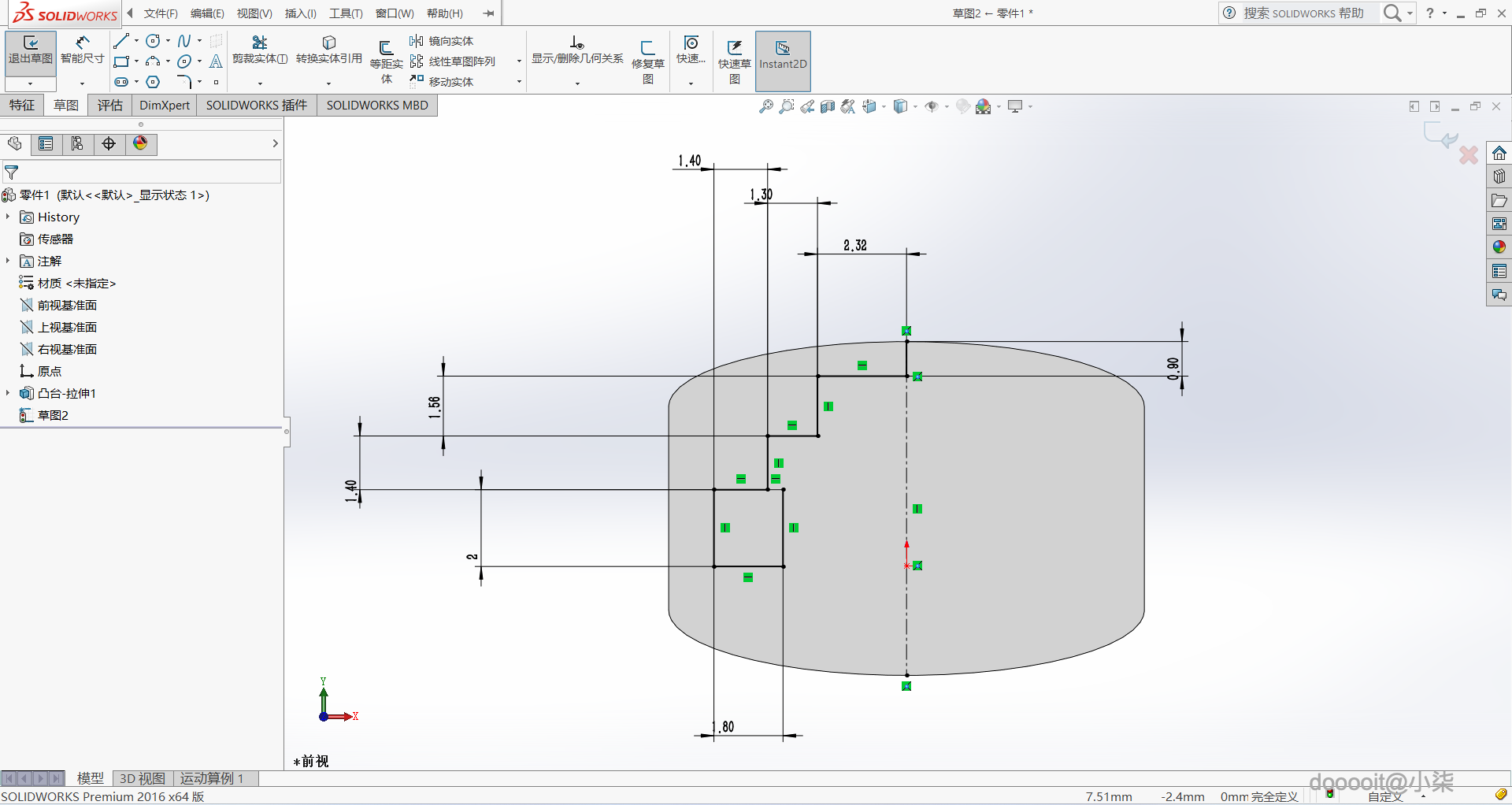Open the Appearances tab in the task pane
This screenshot has width=1512, height=805.
coord(1499,247)
